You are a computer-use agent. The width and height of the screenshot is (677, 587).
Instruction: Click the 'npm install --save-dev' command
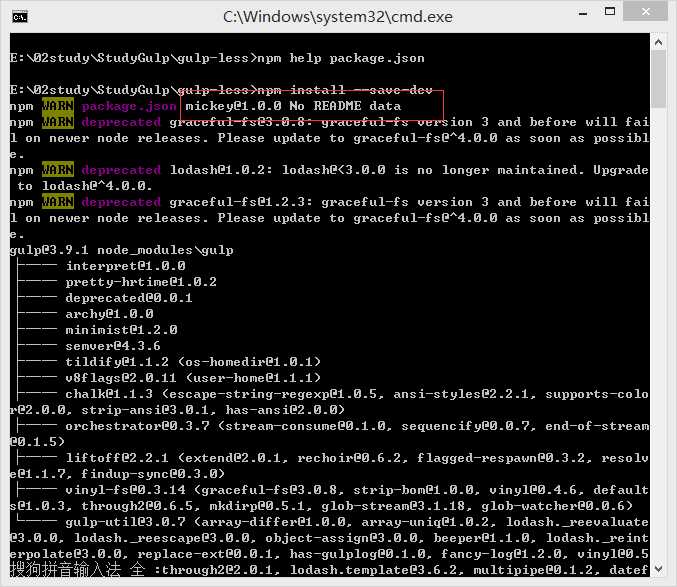click(345, 90)
